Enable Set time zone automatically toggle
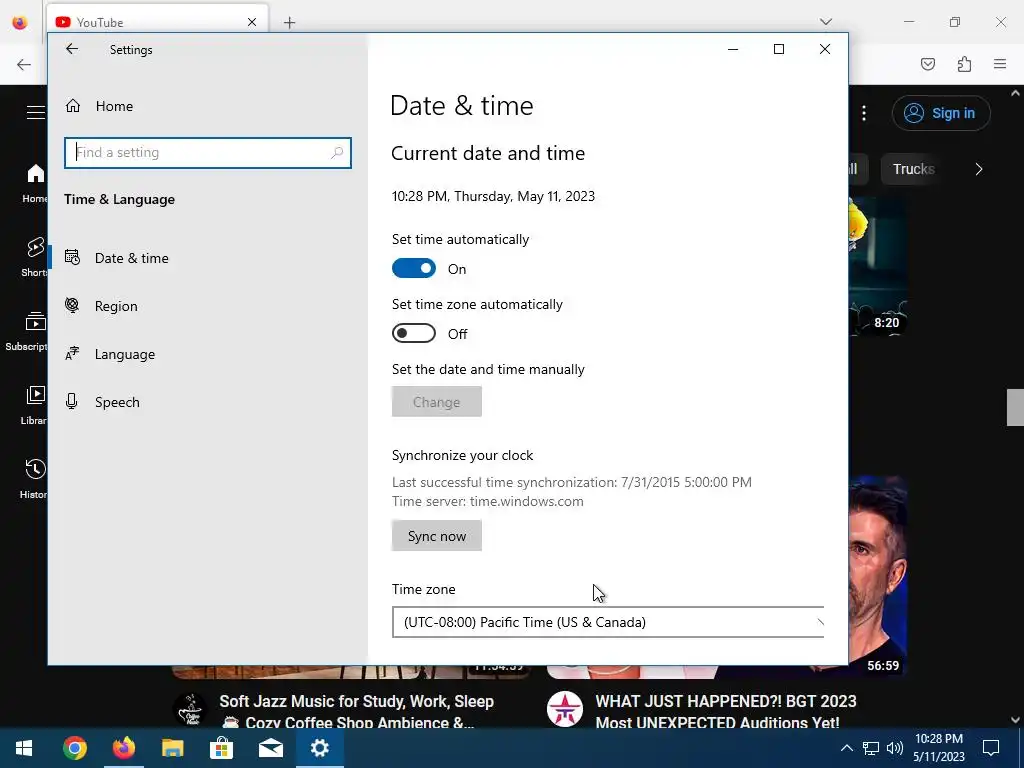 [413, 333]
